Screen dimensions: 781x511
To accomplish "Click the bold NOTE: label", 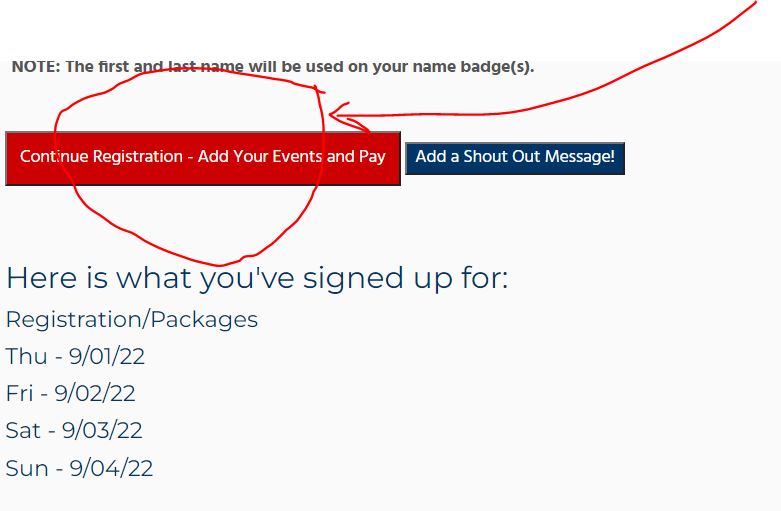I will tap(35, 67).
